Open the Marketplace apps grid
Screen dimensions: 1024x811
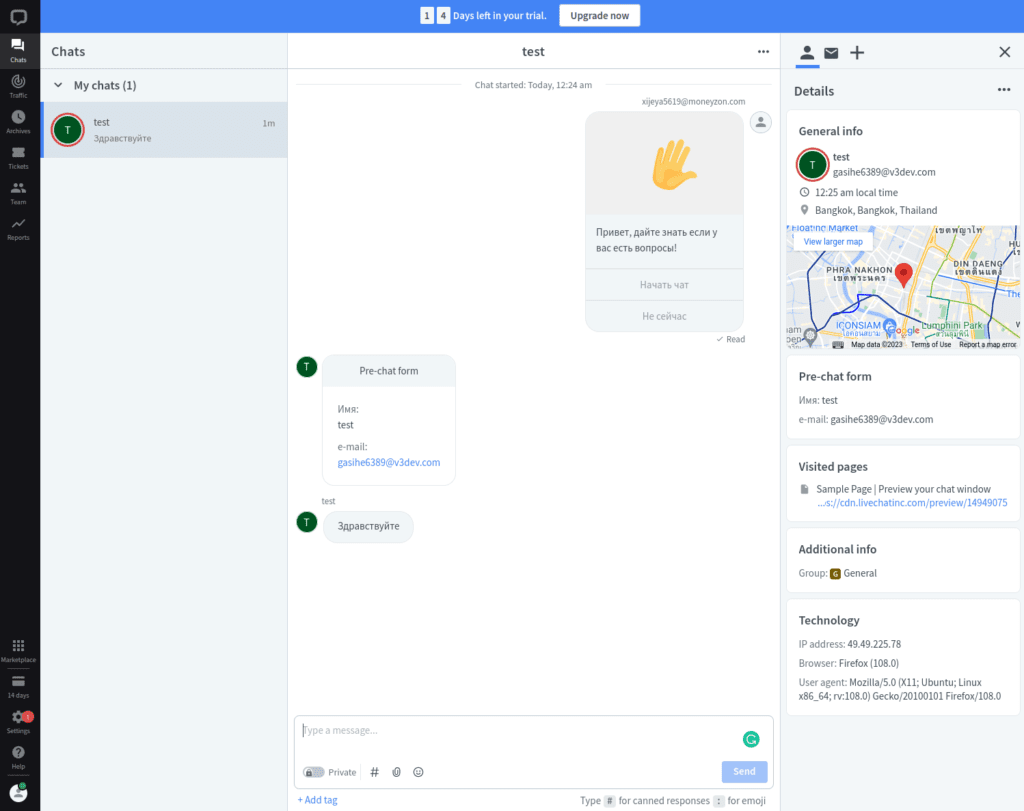coord(18,650)
